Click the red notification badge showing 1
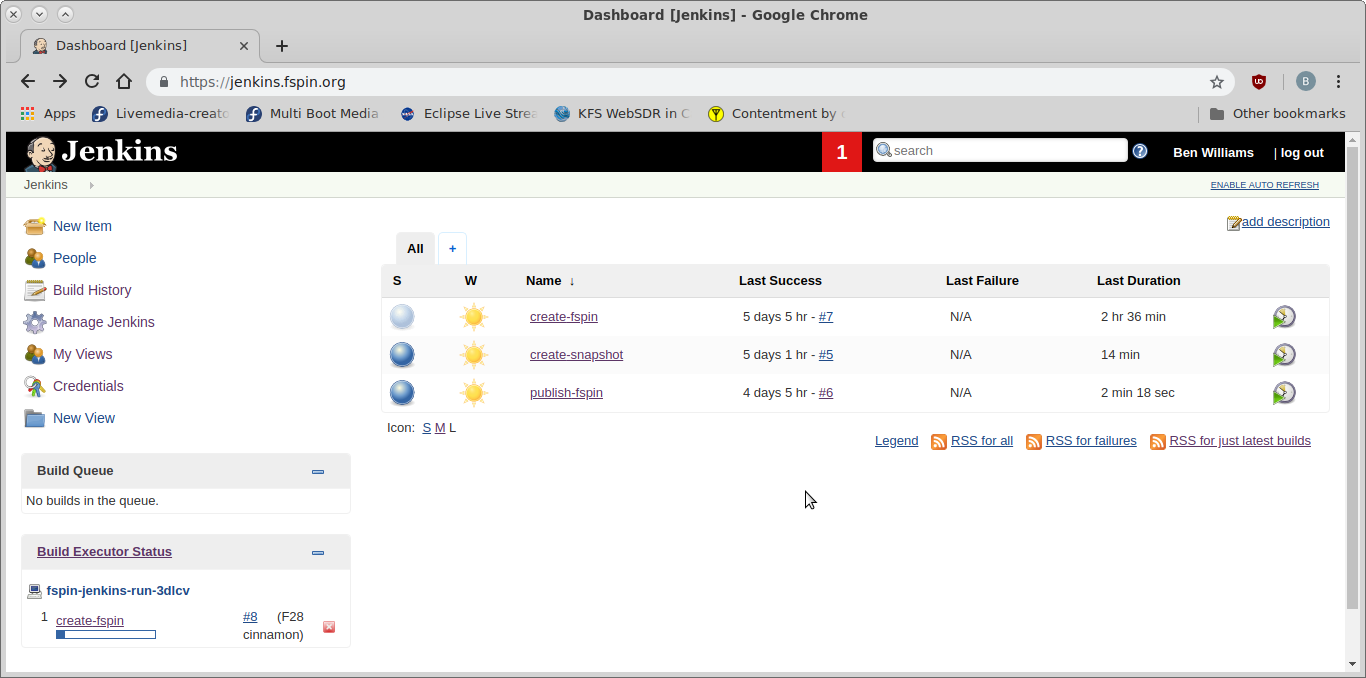Image resolution: width=1366 pixels, height=678 pixels. [842, 152]
